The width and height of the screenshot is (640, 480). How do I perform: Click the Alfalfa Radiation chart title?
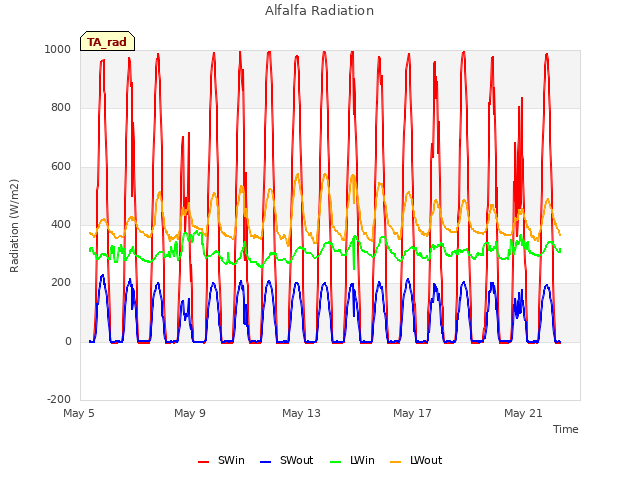click(319, 11)
